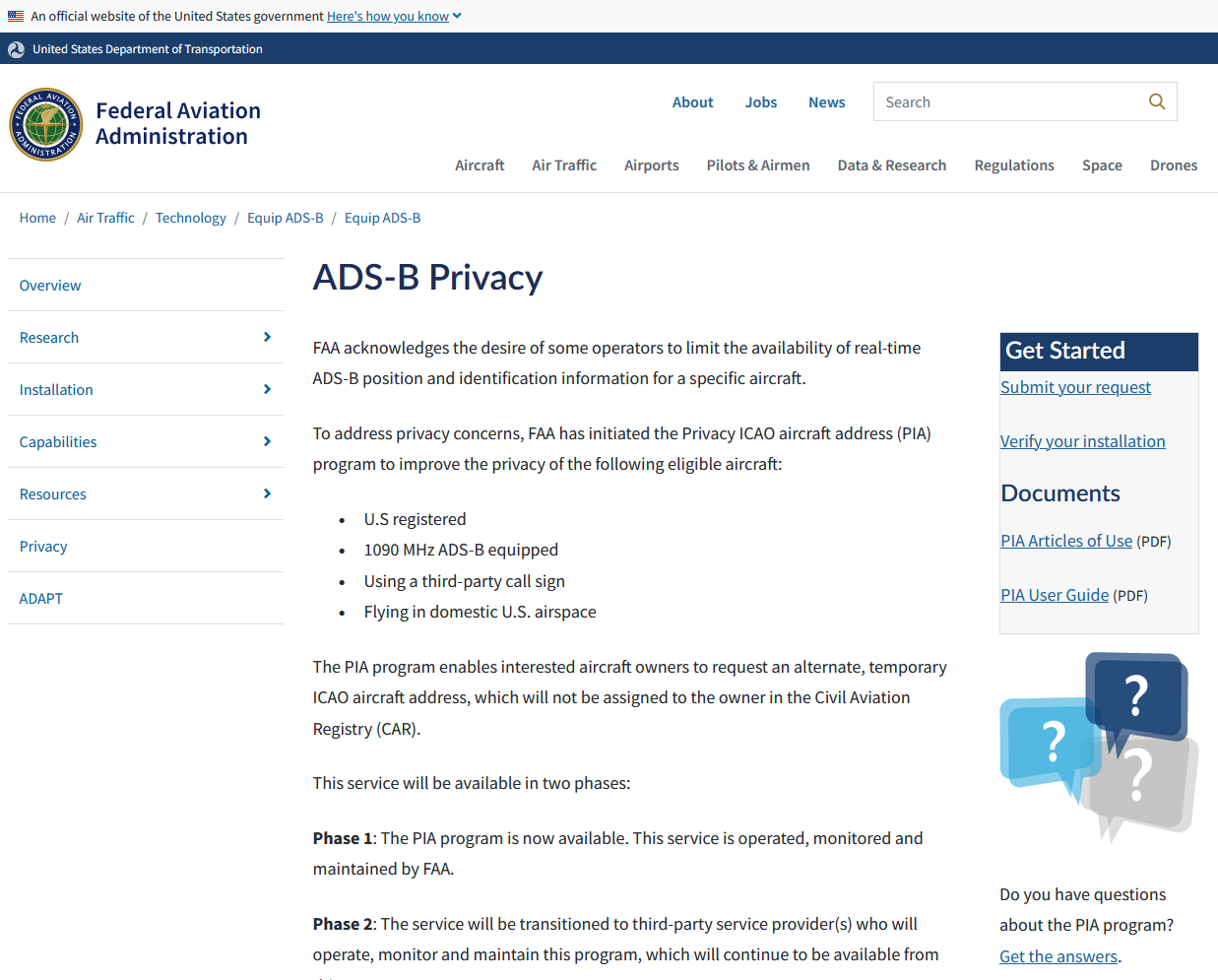The height and width of the screenshot is (980, 1218).
Task: Click the FAA seal logo
Action: click(45, 124)
